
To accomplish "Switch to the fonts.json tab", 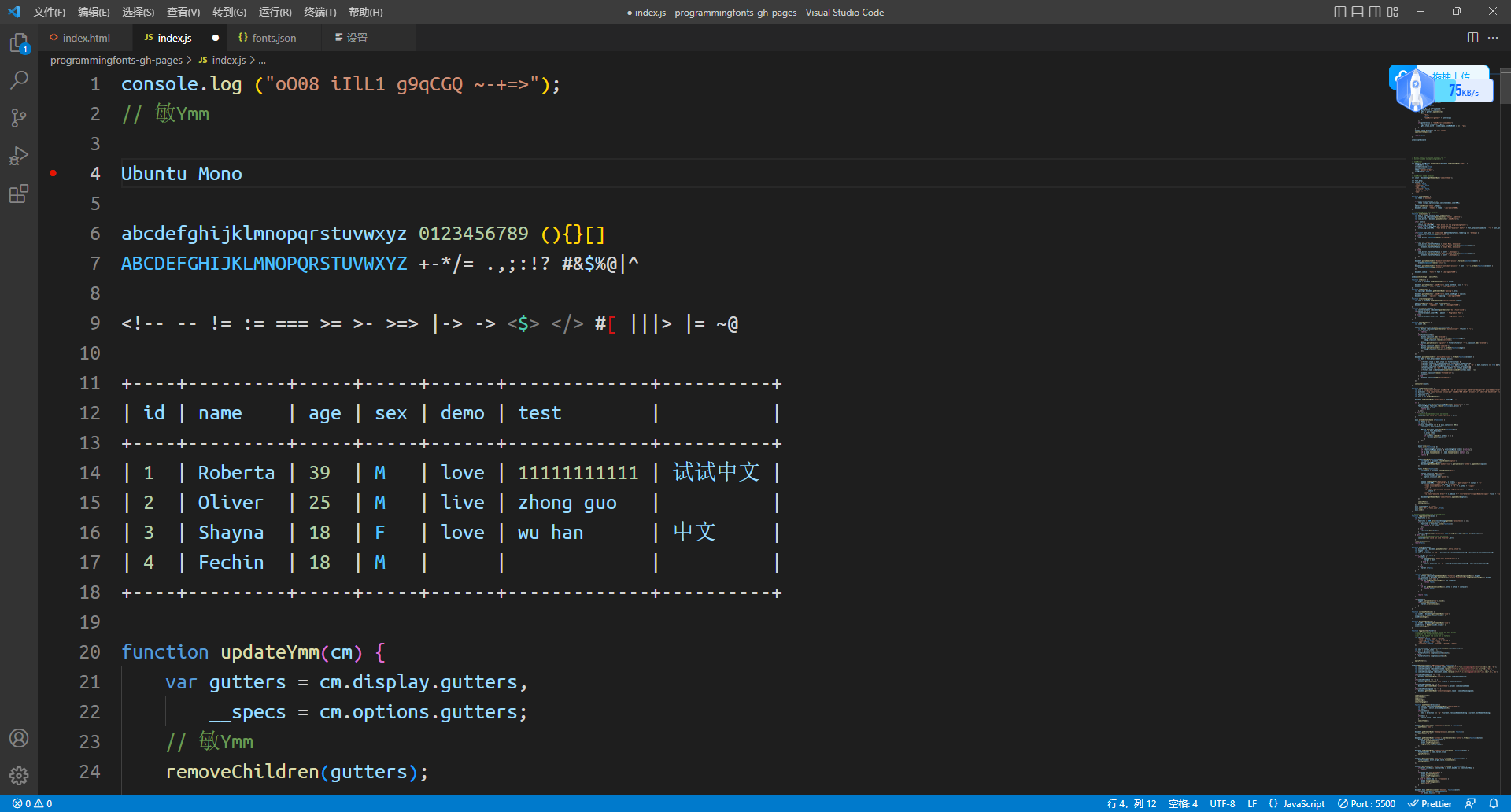I will click(274, 38).
